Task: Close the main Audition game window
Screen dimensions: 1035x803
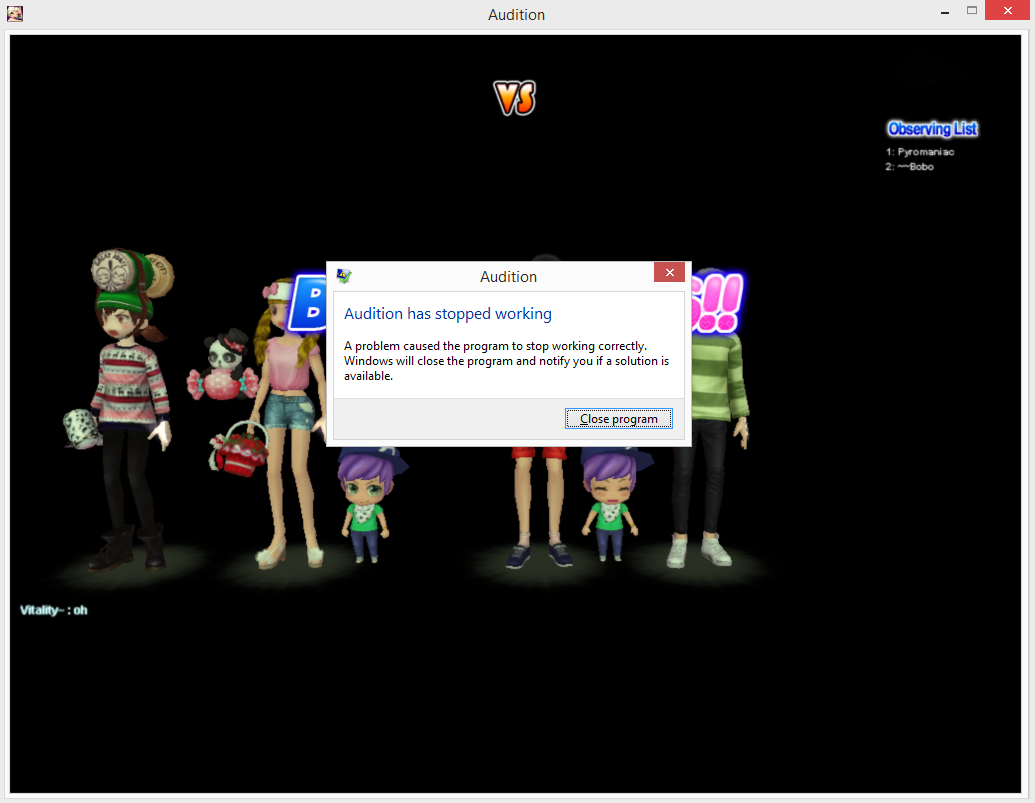Action: click(x=1007, y=11)
